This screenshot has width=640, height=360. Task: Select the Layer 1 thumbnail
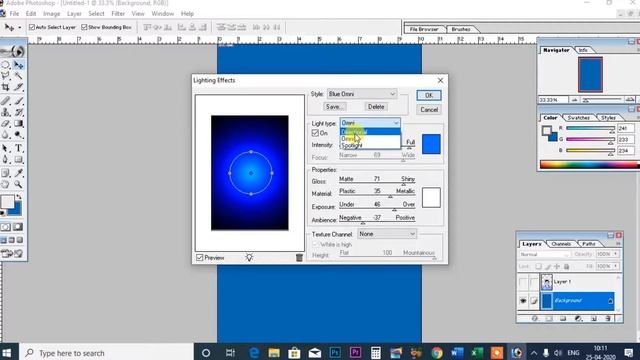(547, 282)
